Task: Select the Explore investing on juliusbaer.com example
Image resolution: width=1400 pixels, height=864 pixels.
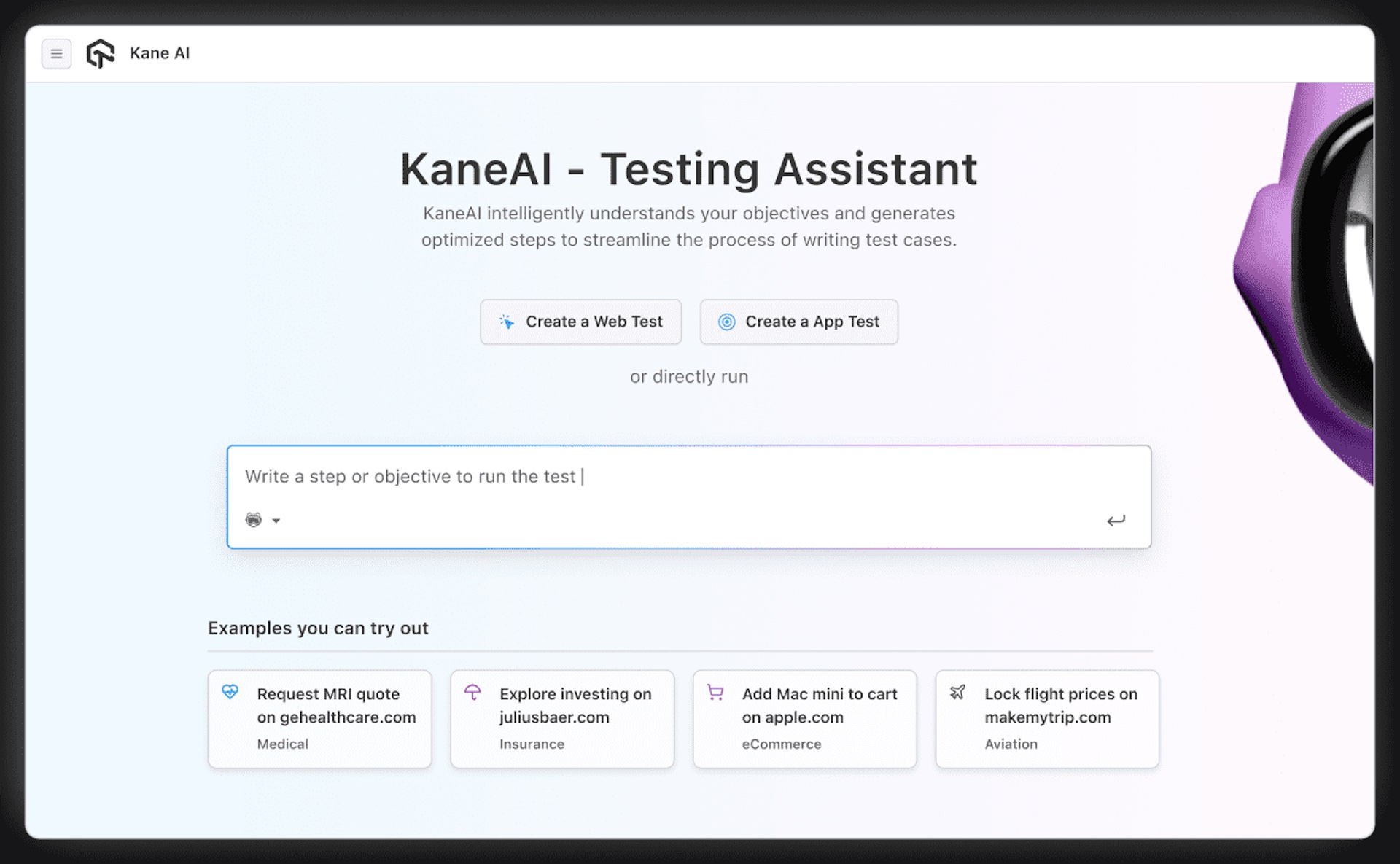Action: [562, 719]
